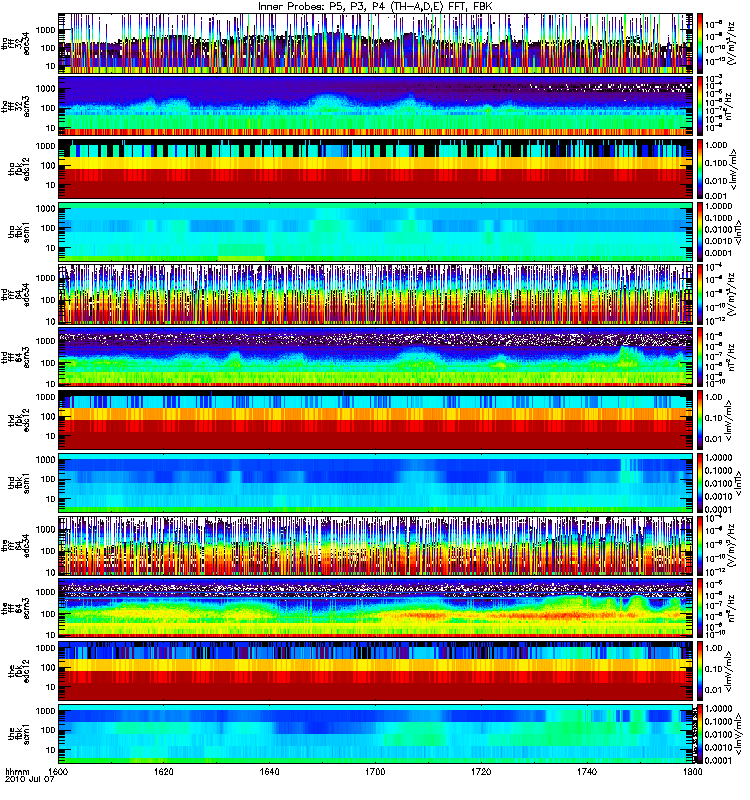
Task: Select the thd fff 64 edc34 spectrogram panel
Action: coord(376,294)
